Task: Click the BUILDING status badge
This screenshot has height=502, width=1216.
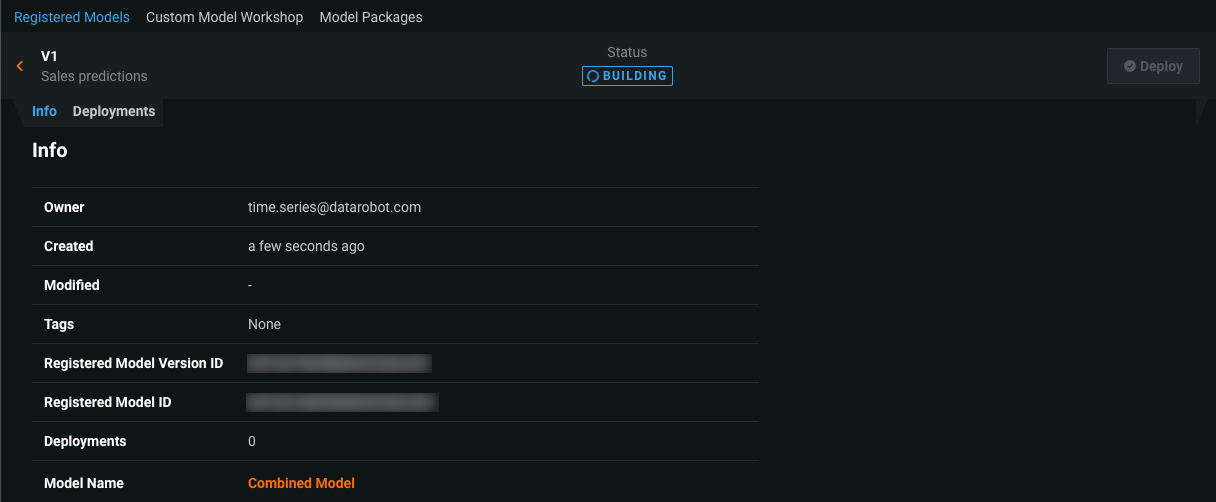Action: (628, 76)
